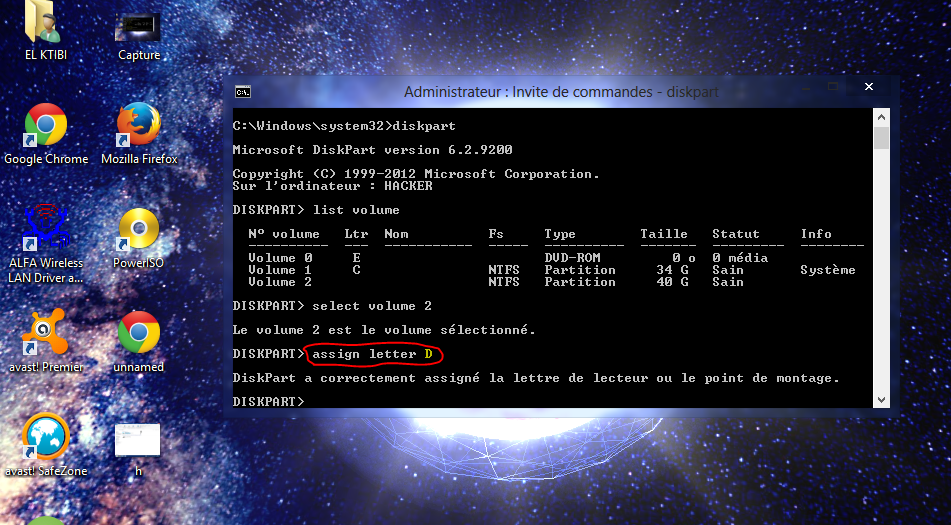This screenshot has width=951, height=525.
Task: Click 'Le volume 2 est le volume sélectionné' line
Action: (x=384, y=330)
